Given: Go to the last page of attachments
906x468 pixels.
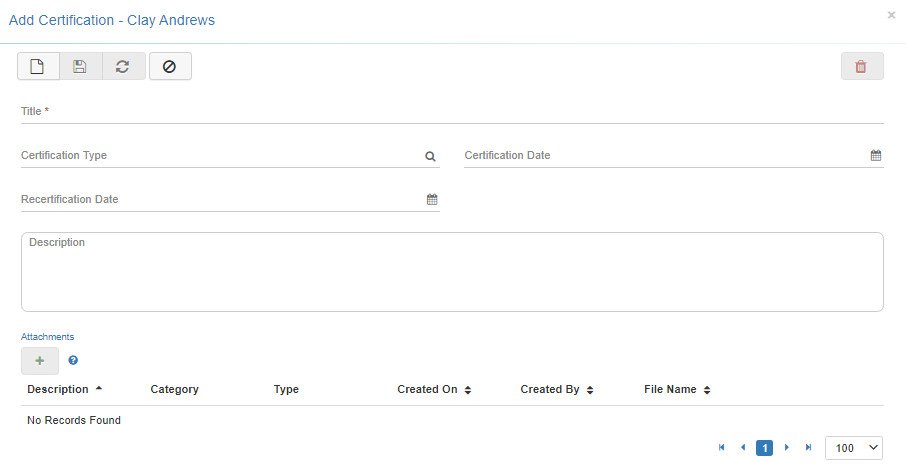Looking at the screenshot, I should (808, 448).
